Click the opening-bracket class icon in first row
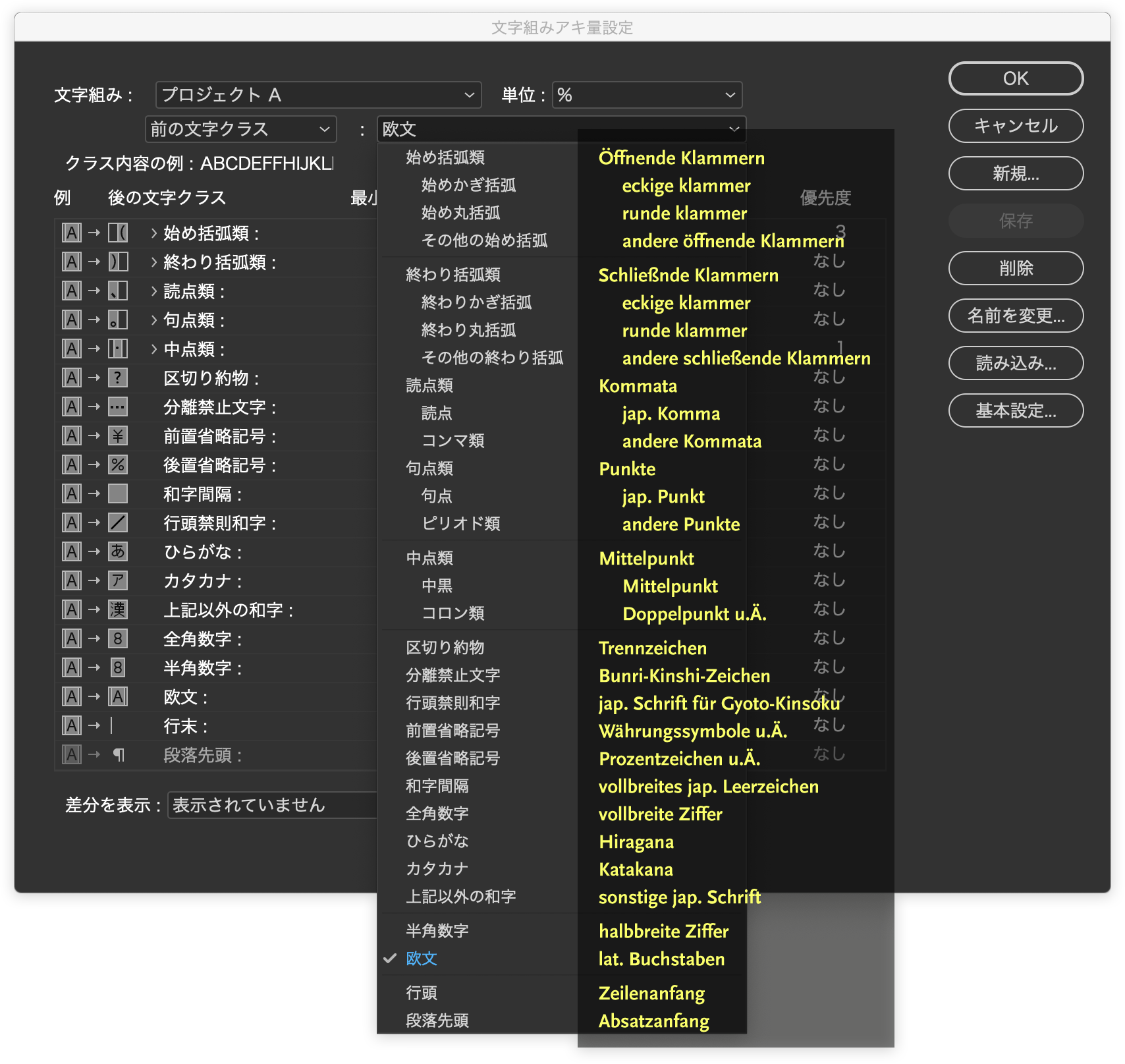This screenshot has height=1064, width=1125. click(x=118, y=233)
